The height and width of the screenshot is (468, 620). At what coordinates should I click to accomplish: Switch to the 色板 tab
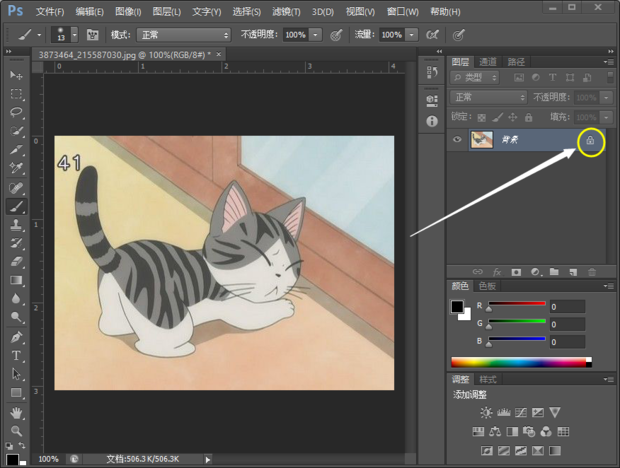[487, 286]
